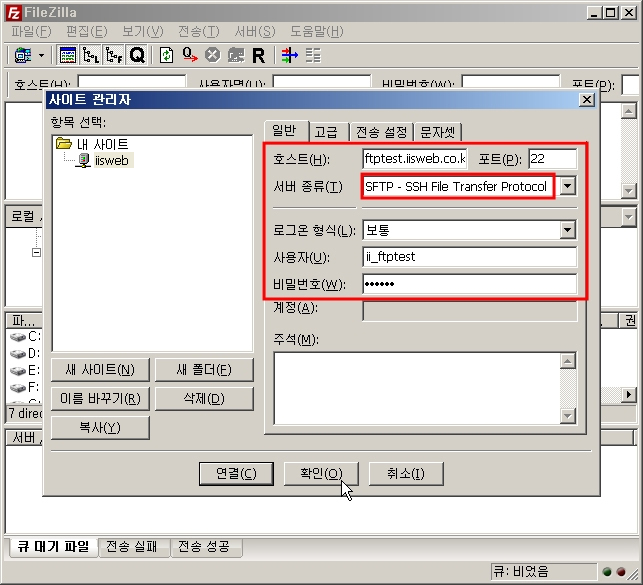
Task: Click the 사용자(U) input field
Action: (x=469, y=257)
